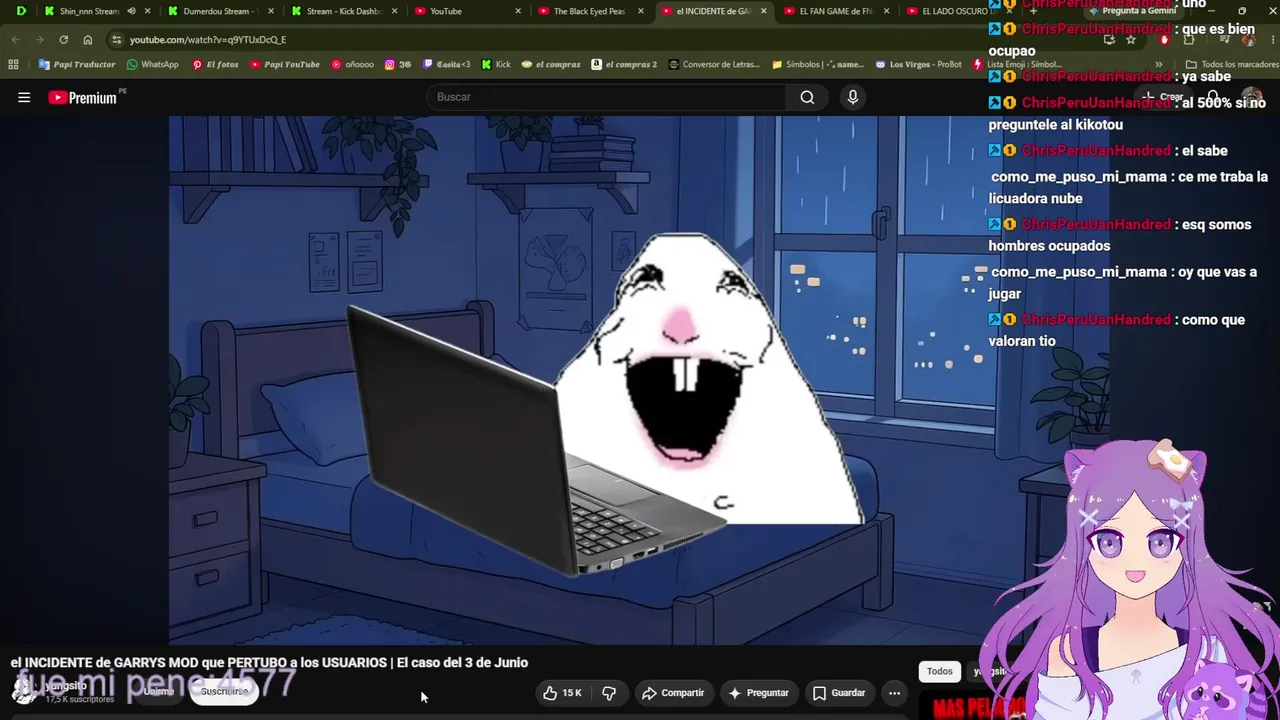Screen dimensions: 1280x720
Task: Focus the Buscar search field
Action: click(x=606, y=97)
